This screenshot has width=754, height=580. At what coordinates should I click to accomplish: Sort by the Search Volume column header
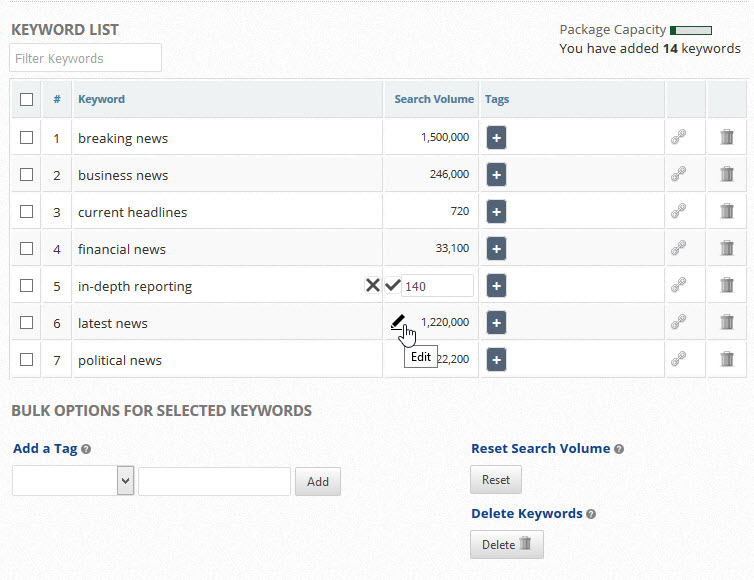pyautogui.click(x=433, y=100)
